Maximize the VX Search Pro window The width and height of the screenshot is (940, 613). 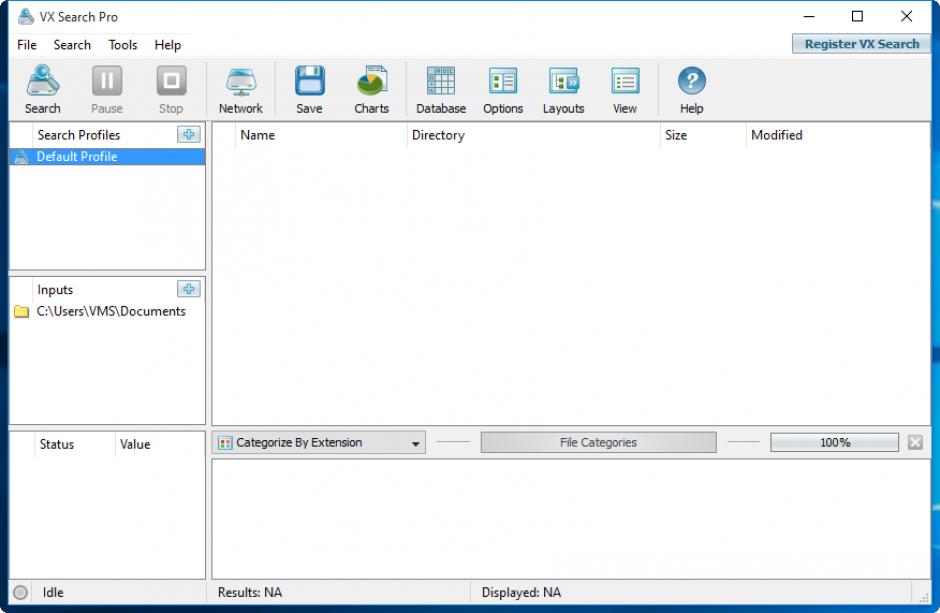click(x=857, y=16)
